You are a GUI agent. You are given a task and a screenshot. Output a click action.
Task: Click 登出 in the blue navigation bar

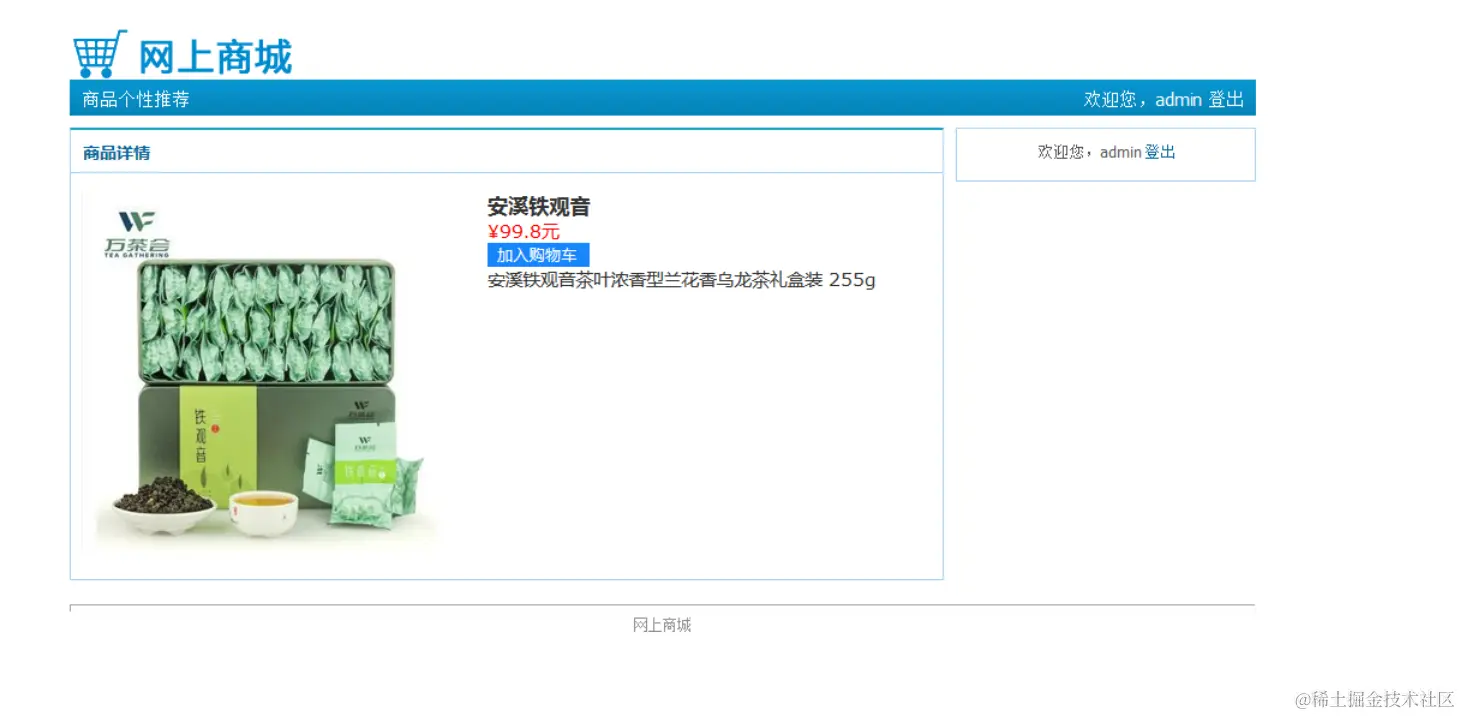click(x=1226, y=99)
